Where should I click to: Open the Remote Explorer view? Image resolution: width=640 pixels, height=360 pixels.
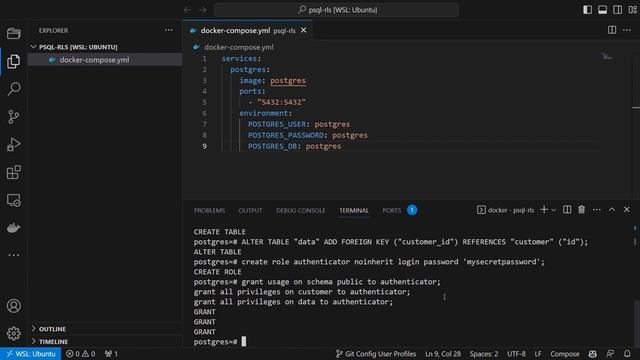click(x=13, y=200)
